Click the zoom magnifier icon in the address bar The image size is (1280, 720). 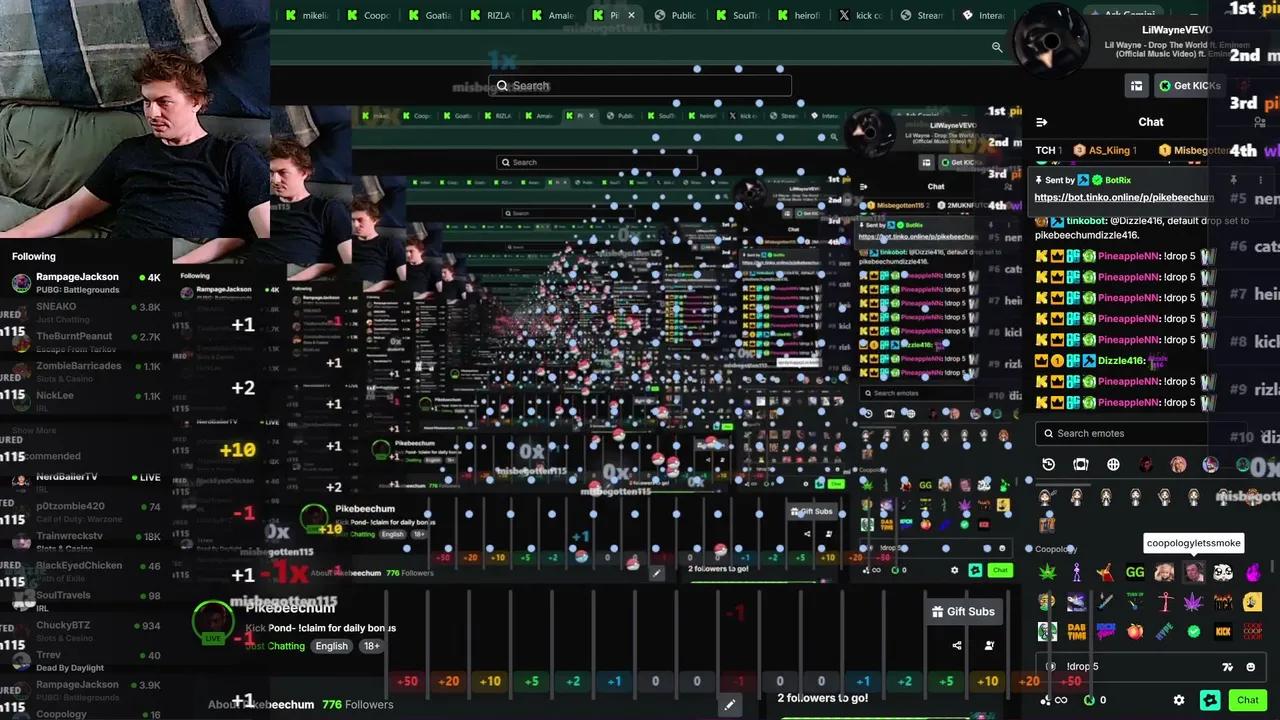(x=997, y=47)
